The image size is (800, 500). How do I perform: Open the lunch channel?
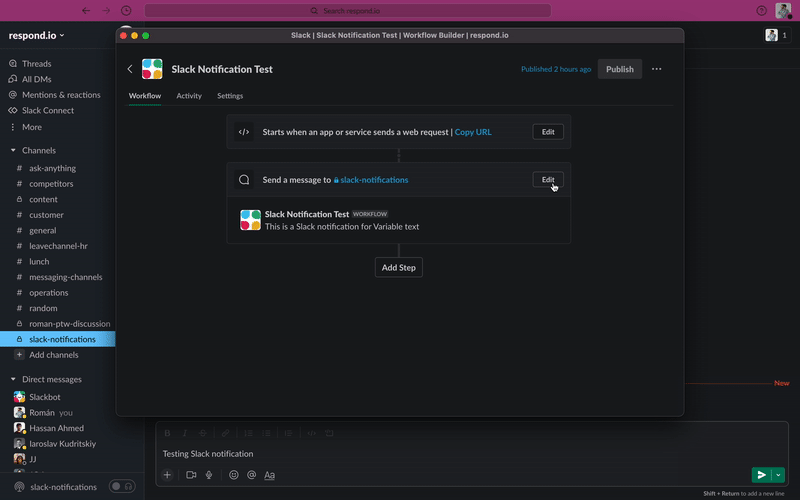[x=39, y=261]
